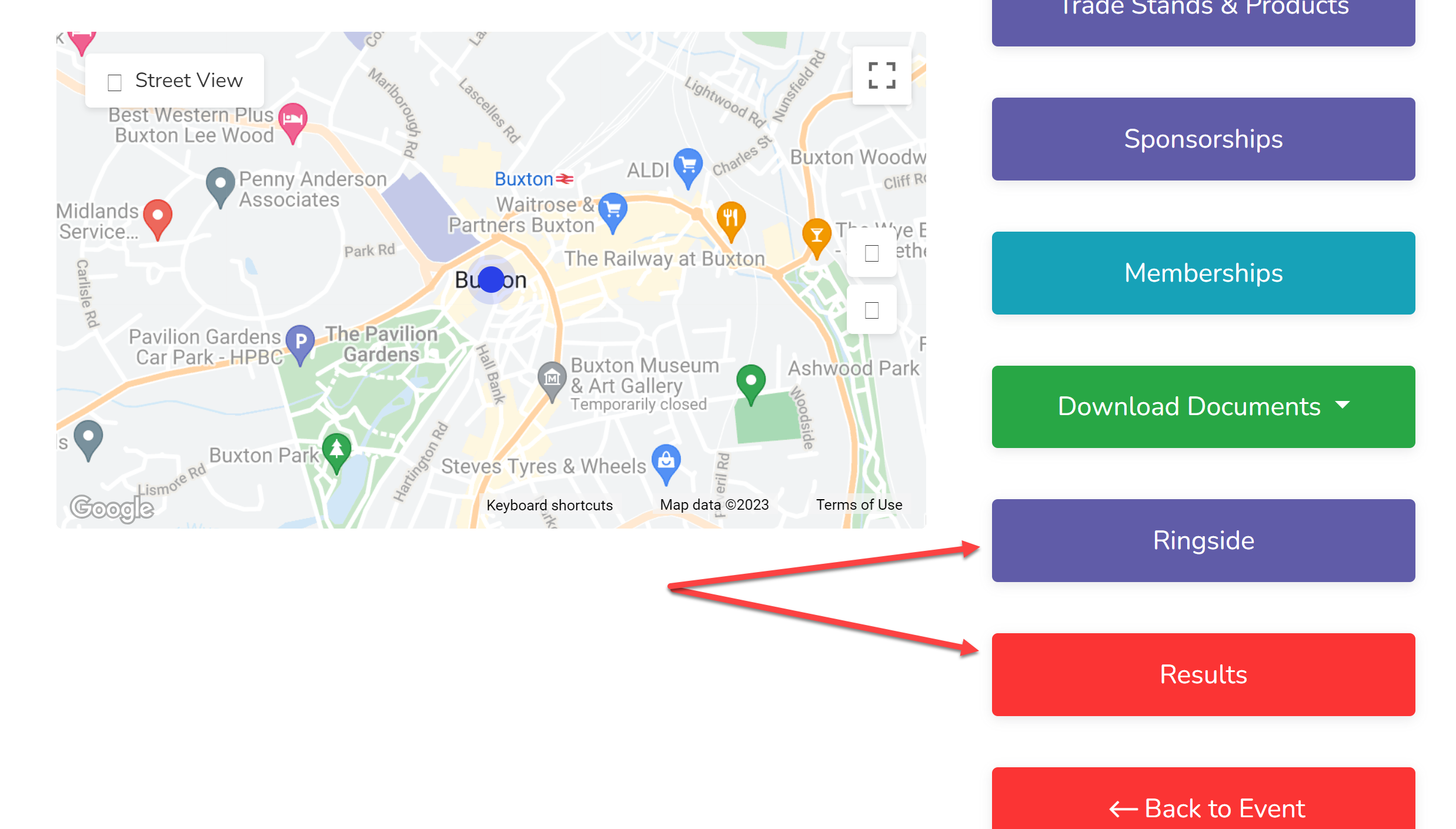The image size is (1456, 829).
Task: Enable the Street View checkbox
Action: pyautogui.click(x=115, y=82)
